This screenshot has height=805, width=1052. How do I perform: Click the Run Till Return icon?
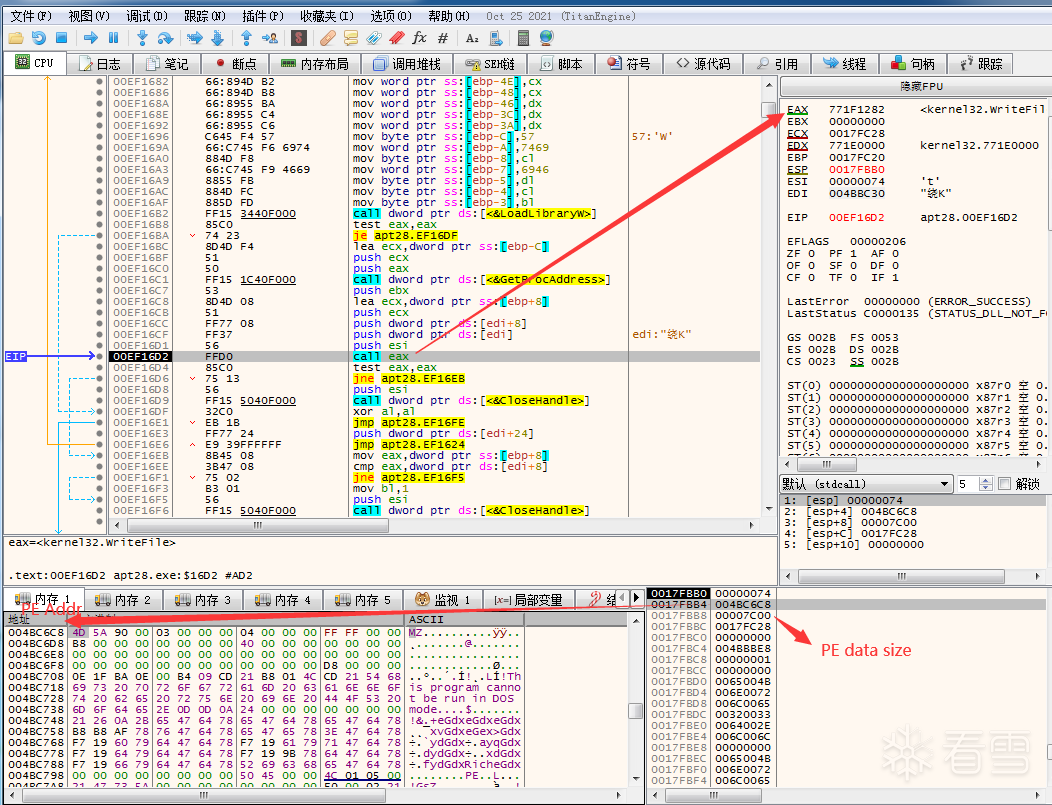click(x=246, y=38)
